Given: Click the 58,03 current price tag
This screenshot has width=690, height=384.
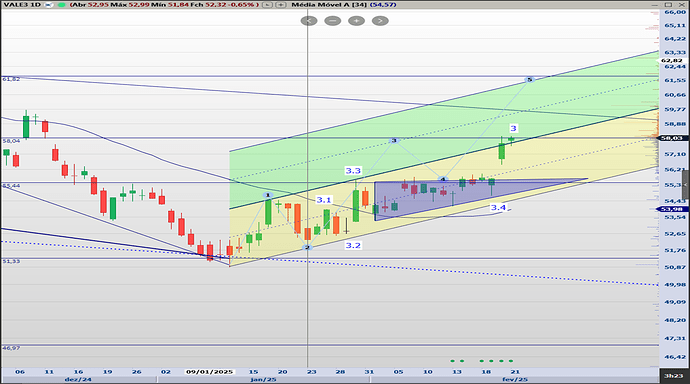Looking at the screenshot, I should coord(672,138).
